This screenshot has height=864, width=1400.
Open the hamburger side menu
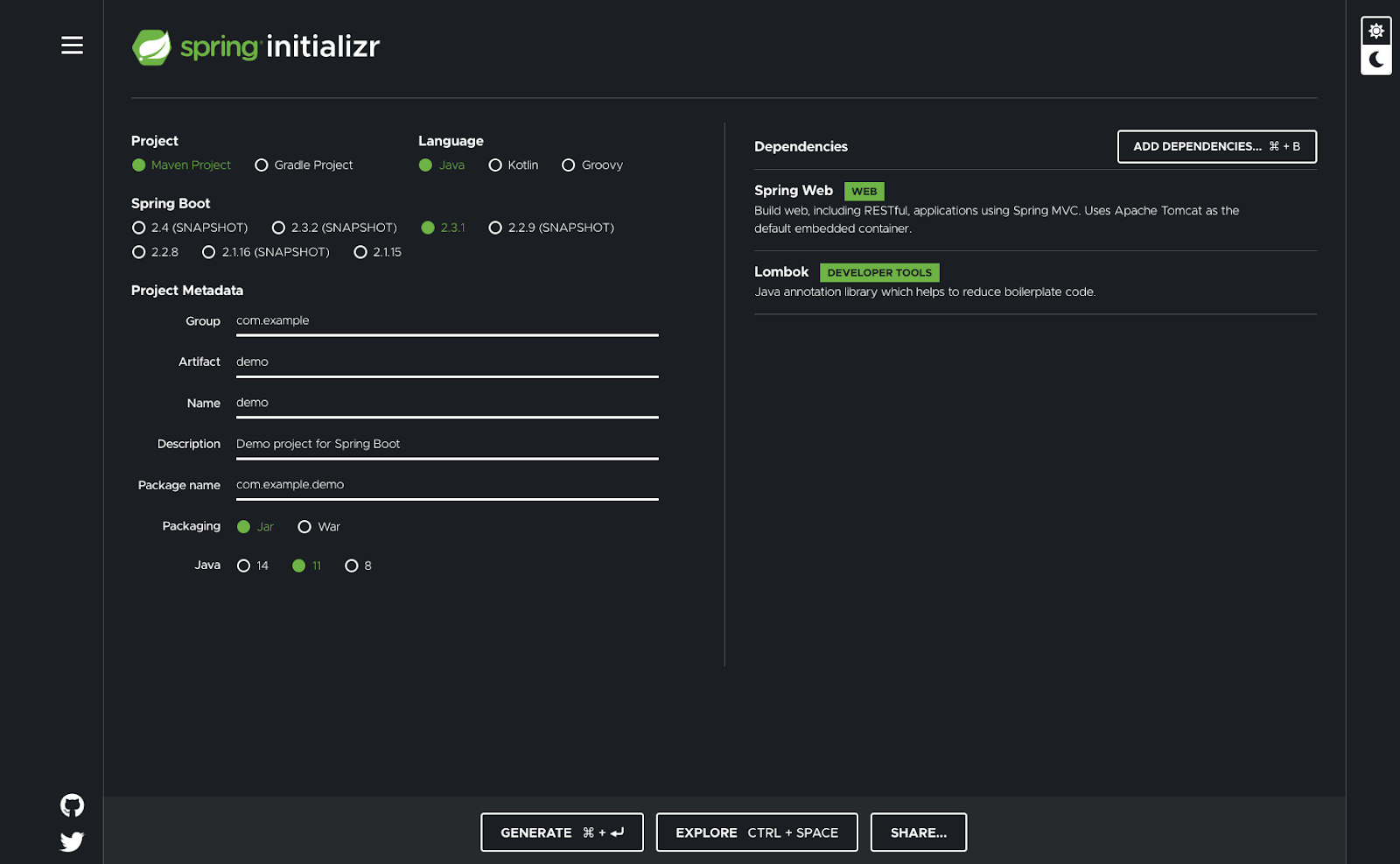(72, 46)
